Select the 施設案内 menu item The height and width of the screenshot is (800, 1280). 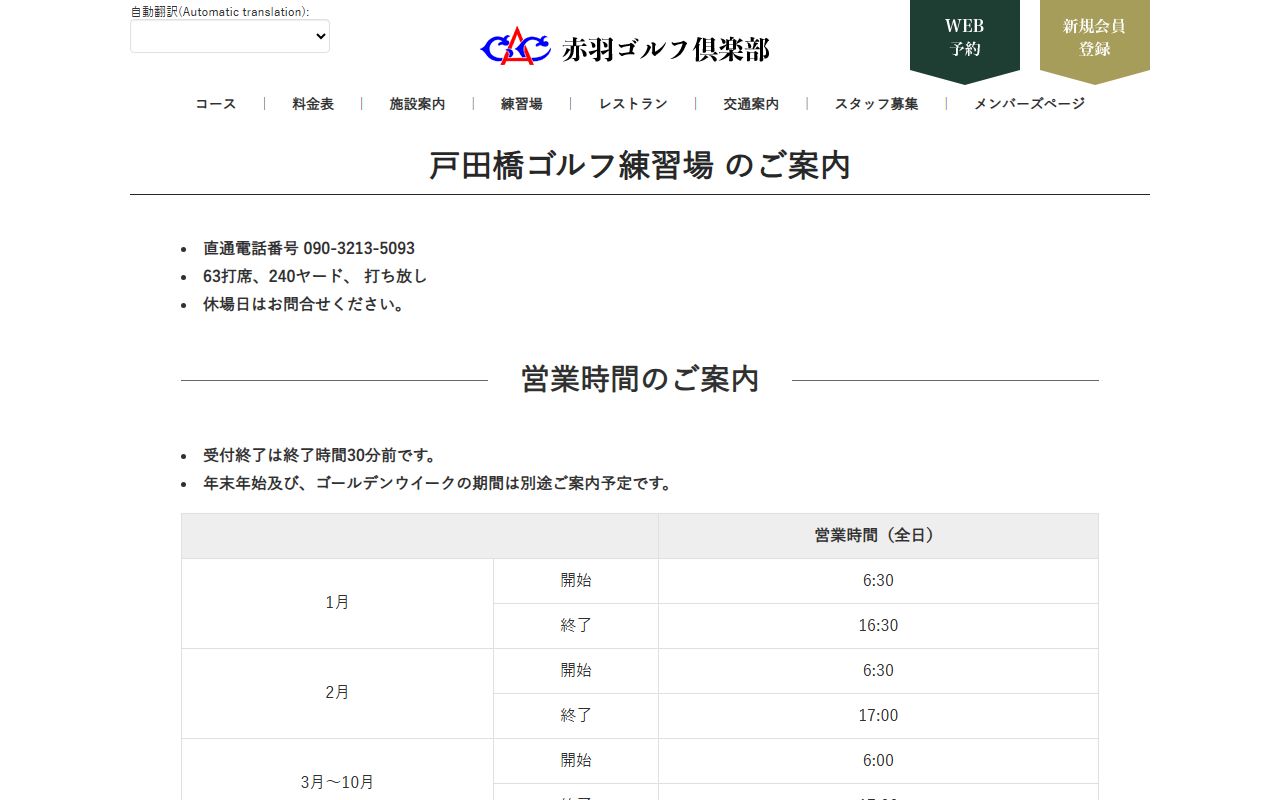click(x=417, y=104)
